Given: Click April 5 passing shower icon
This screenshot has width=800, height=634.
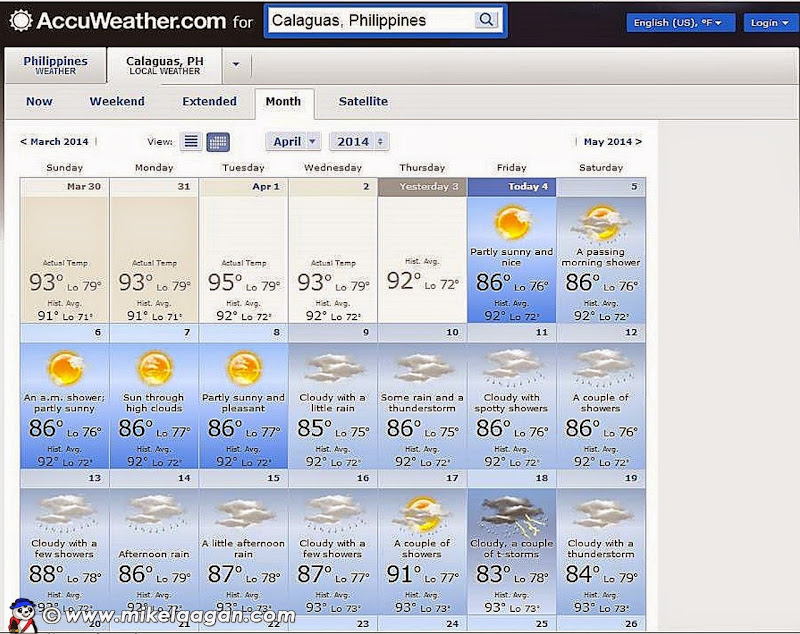Looking at the screenshot, I should pos(601,223).
